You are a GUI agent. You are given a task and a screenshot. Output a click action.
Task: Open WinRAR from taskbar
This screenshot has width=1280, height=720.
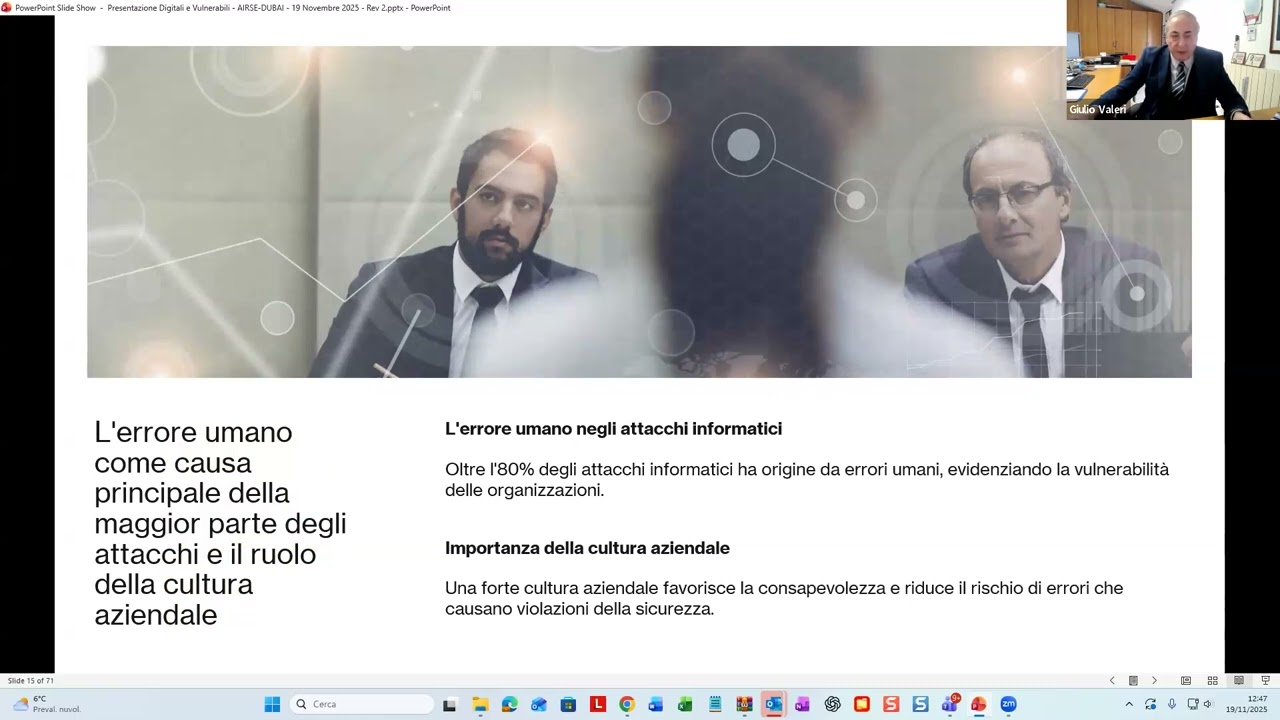(x=744, y=704)
